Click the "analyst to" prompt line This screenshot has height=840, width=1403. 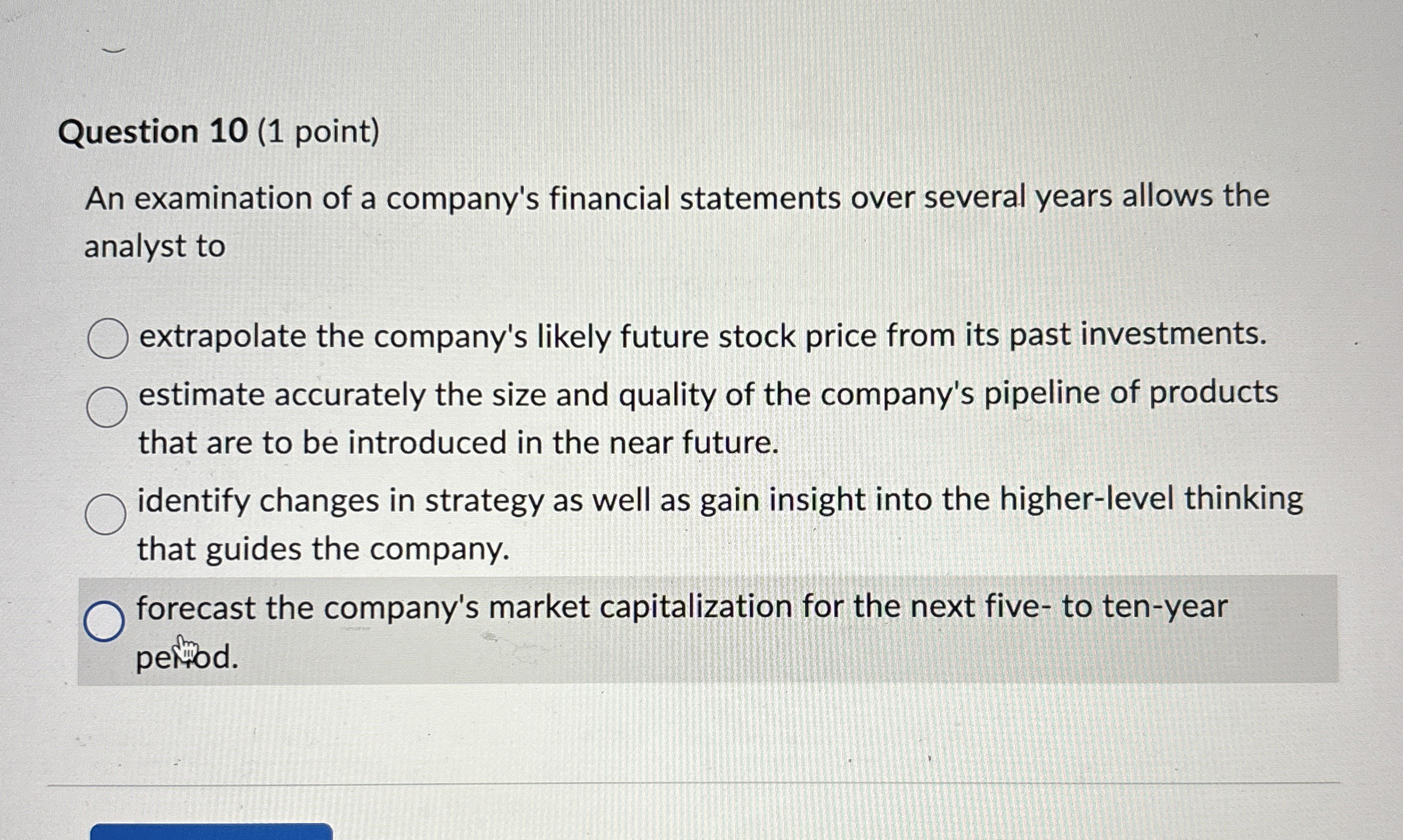coord(155,247)
